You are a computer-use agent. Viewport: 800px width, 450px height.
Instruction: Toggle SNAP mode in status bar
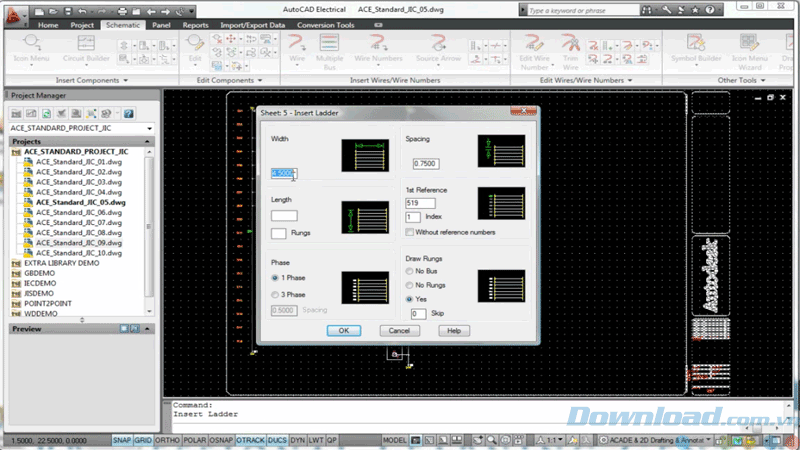pyautogui.click(x=121, y=440)
